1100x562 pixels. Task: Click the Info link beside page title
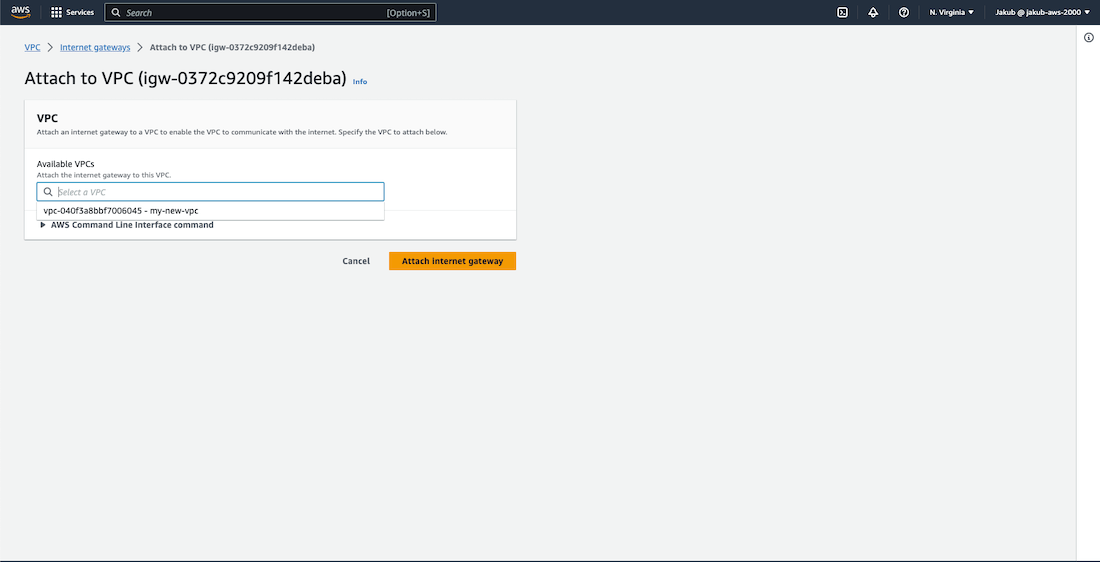pyautogui.click(x=360, y=82)
